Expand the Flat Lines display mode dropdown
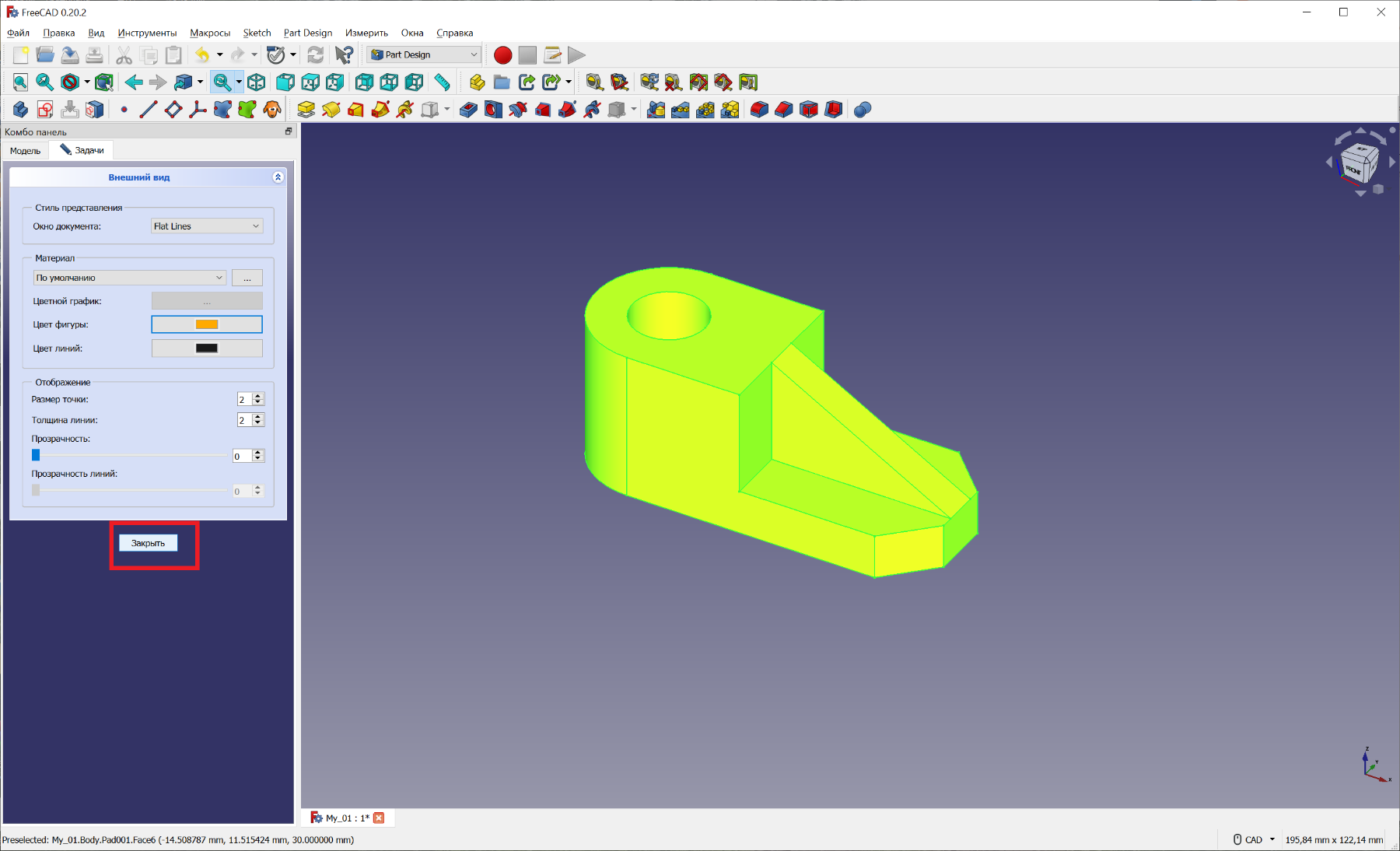 click(207, 226)
